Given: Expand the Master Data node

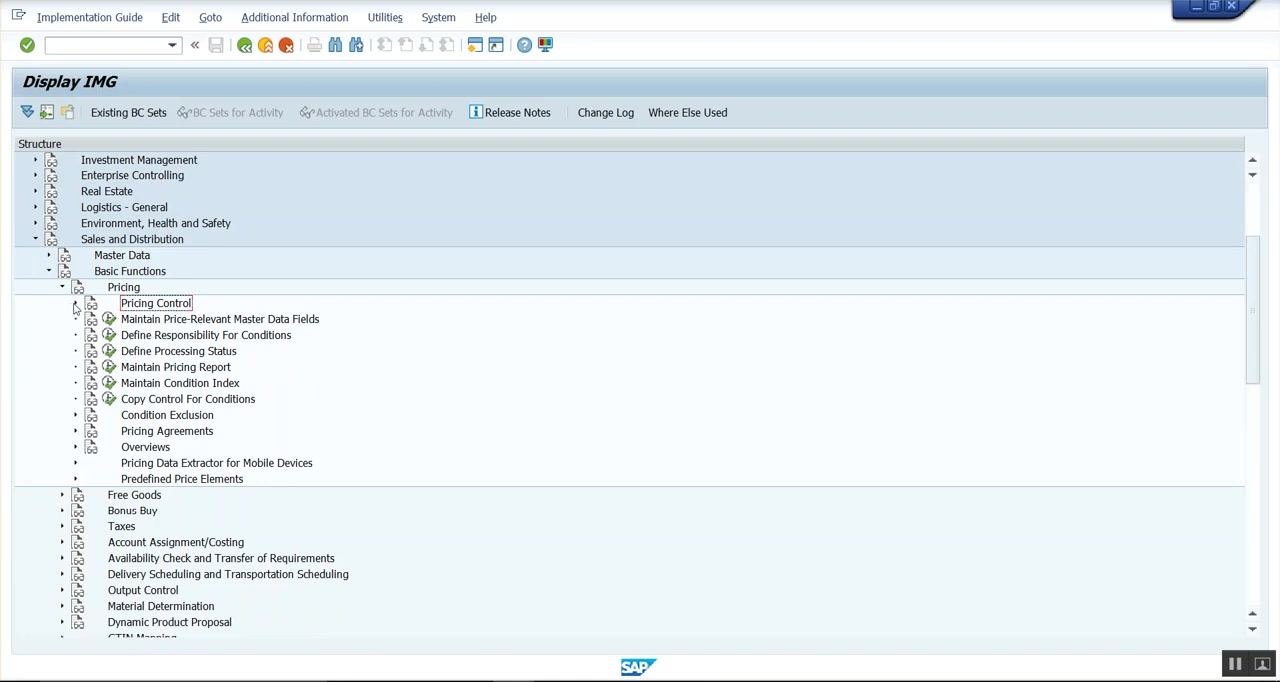Looking at the screenshot, I should [48, 255].
